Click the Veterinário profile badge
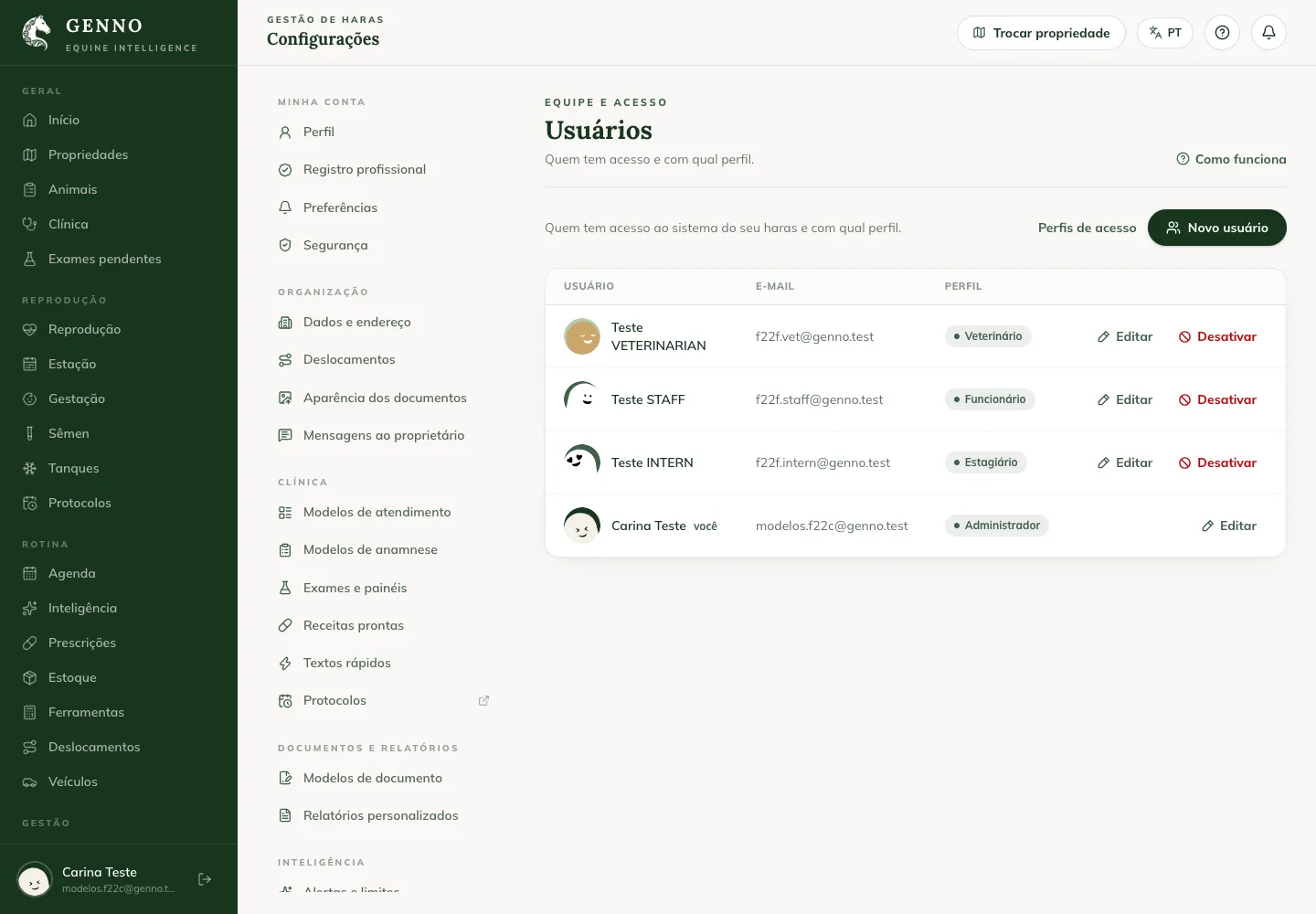 [988, 336]
